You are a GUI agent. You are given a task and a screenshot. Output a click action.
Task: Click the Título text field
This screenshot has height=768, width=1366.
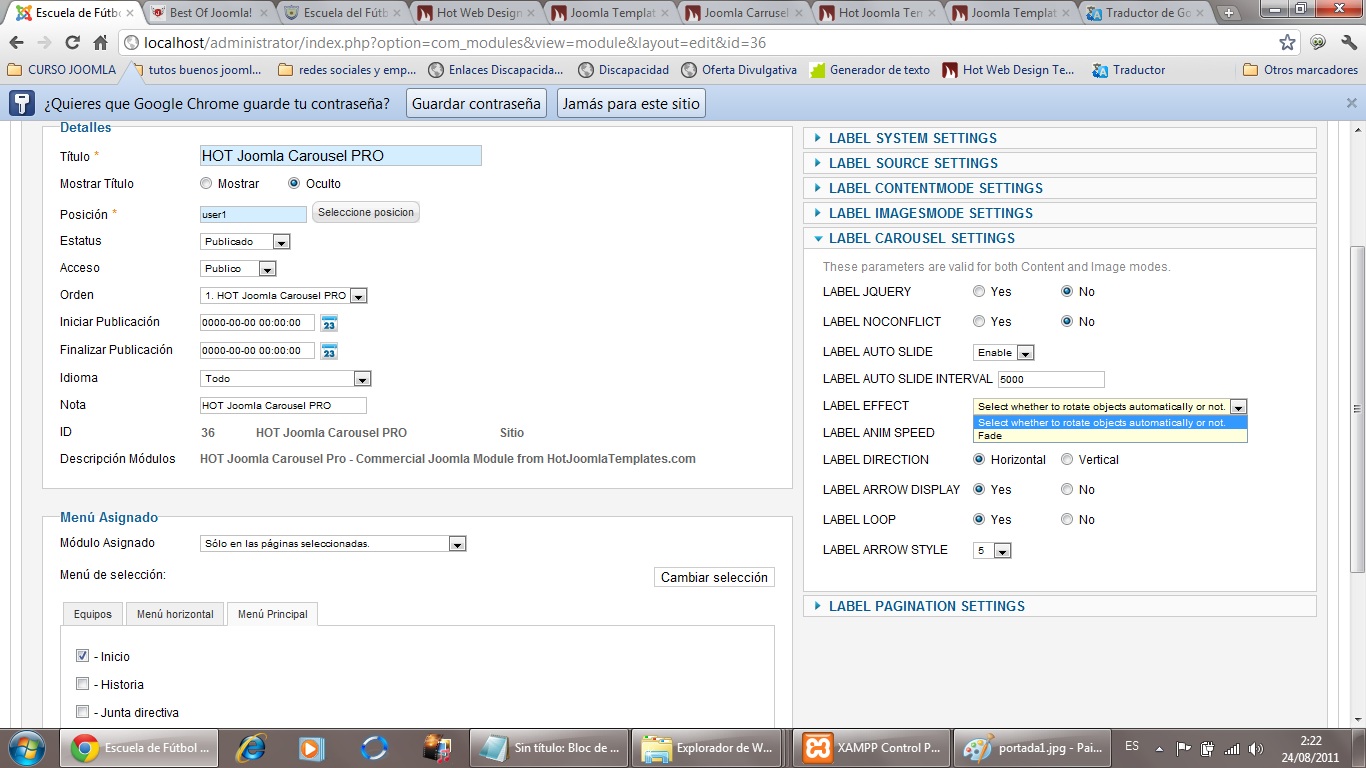pos(341,156)
